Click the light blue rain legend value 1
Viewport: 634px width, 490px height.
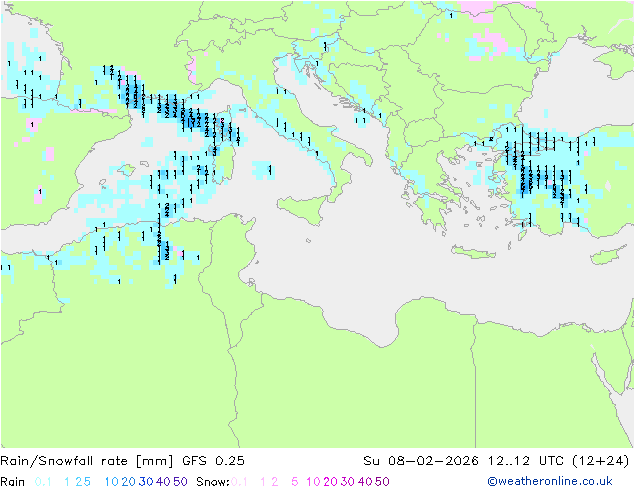(x=67, y=482)
